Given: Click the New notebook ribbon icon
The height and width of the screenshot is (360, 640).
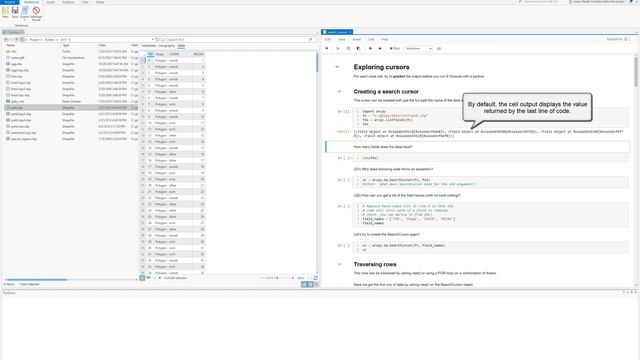Looking at the screenshot, I should tap(5, 11).
